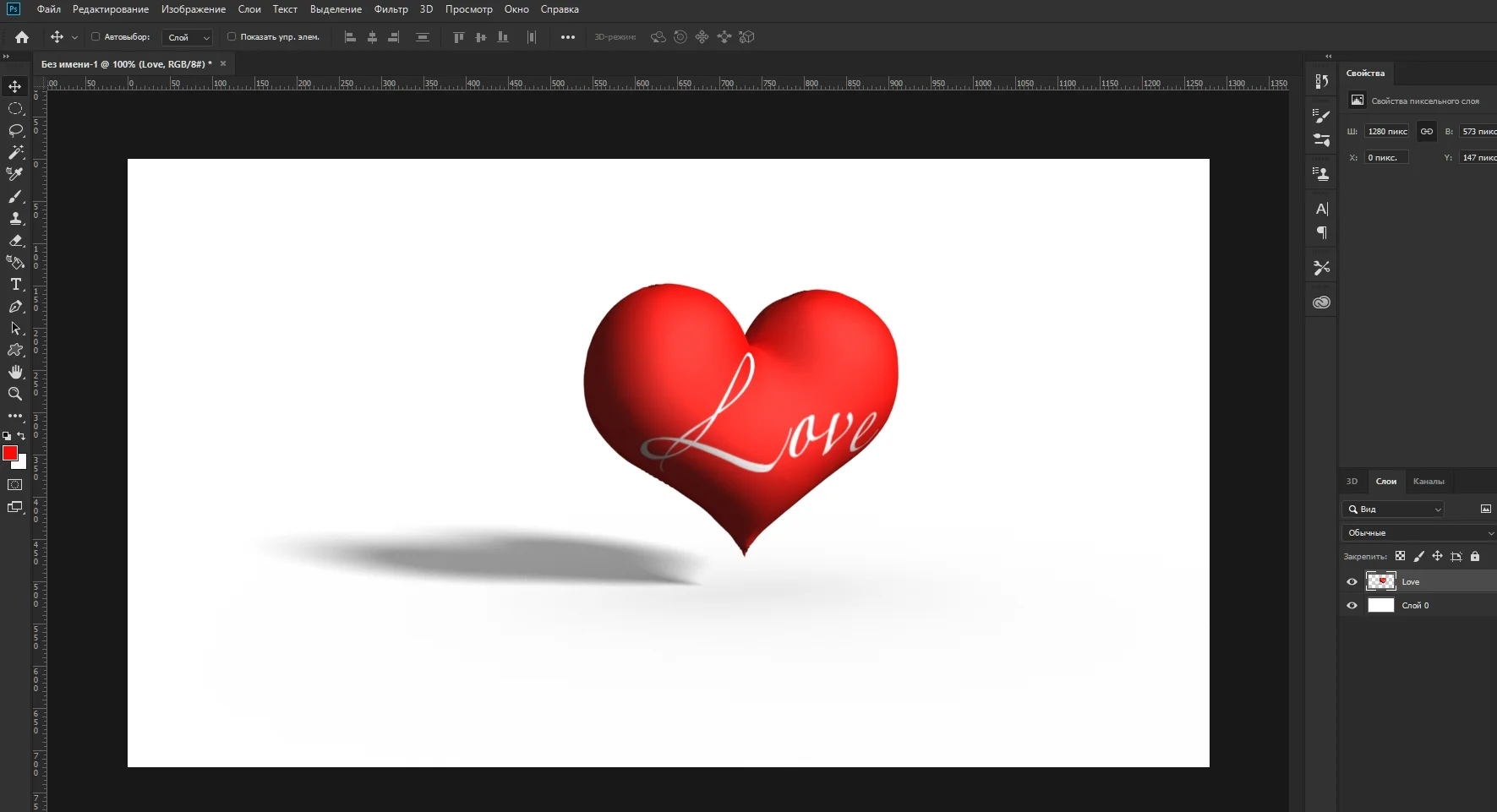Activate the Clone Stamp tool
Viewport: 1497px width, 812px height.
[15, 219]
